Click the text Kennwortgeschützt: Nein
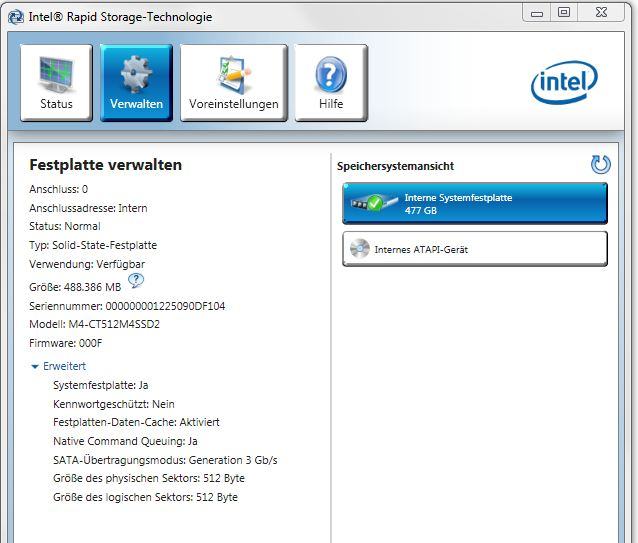 coord(114,404)
